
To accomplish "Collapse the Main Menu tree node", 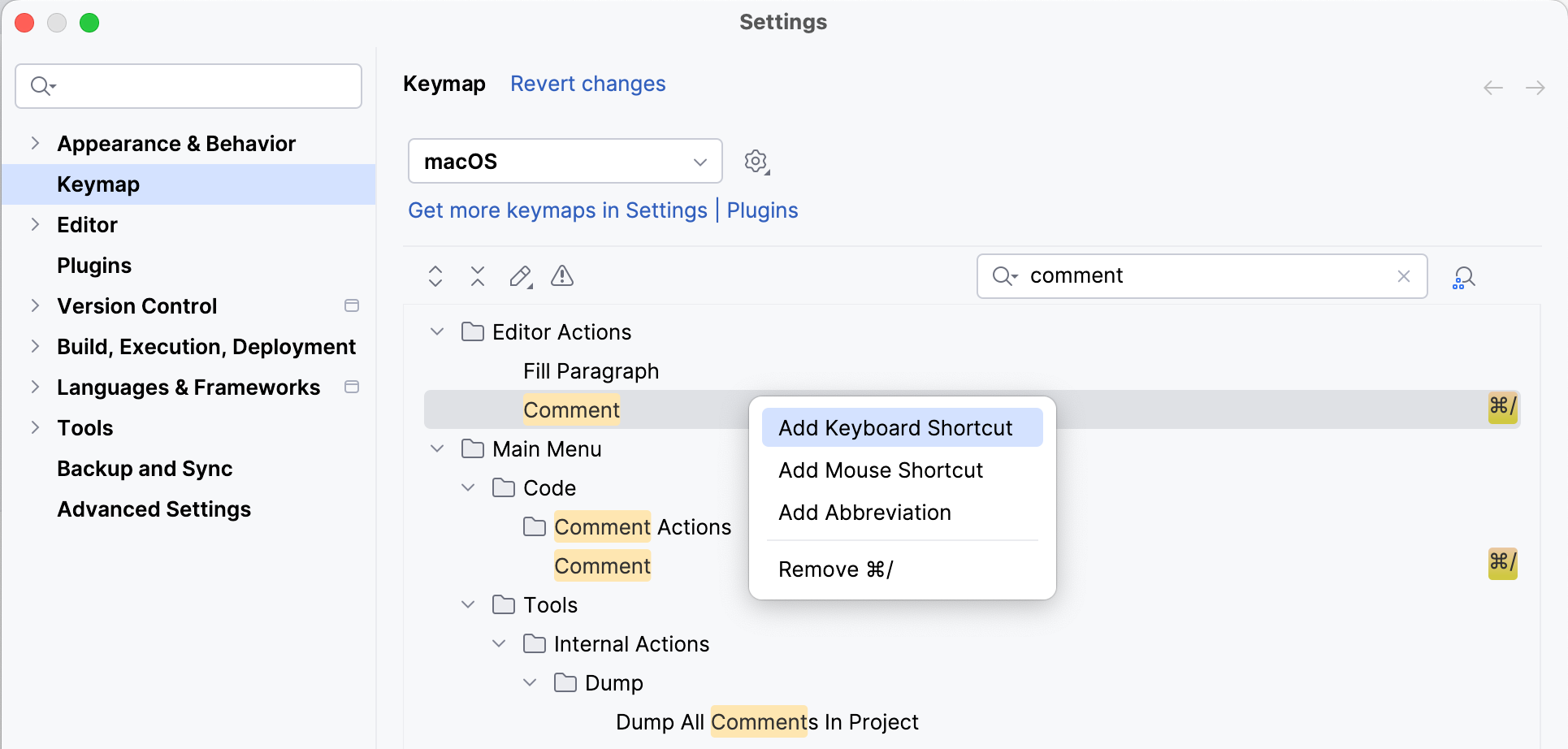I will 436,448.
